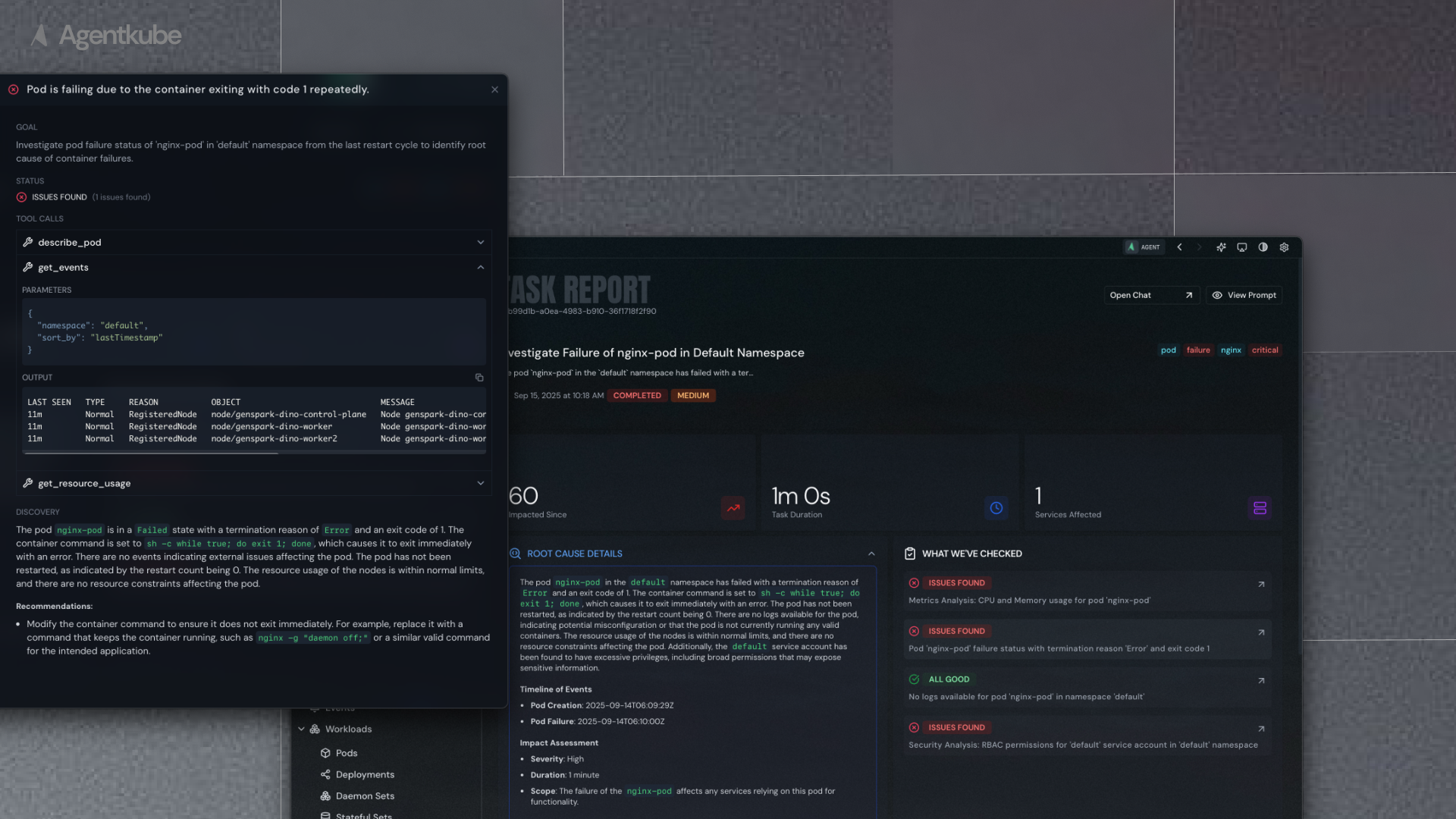Open Security Analysis RBAC details arrow
1456x819 pixels.
click(x=1261, y=729)
